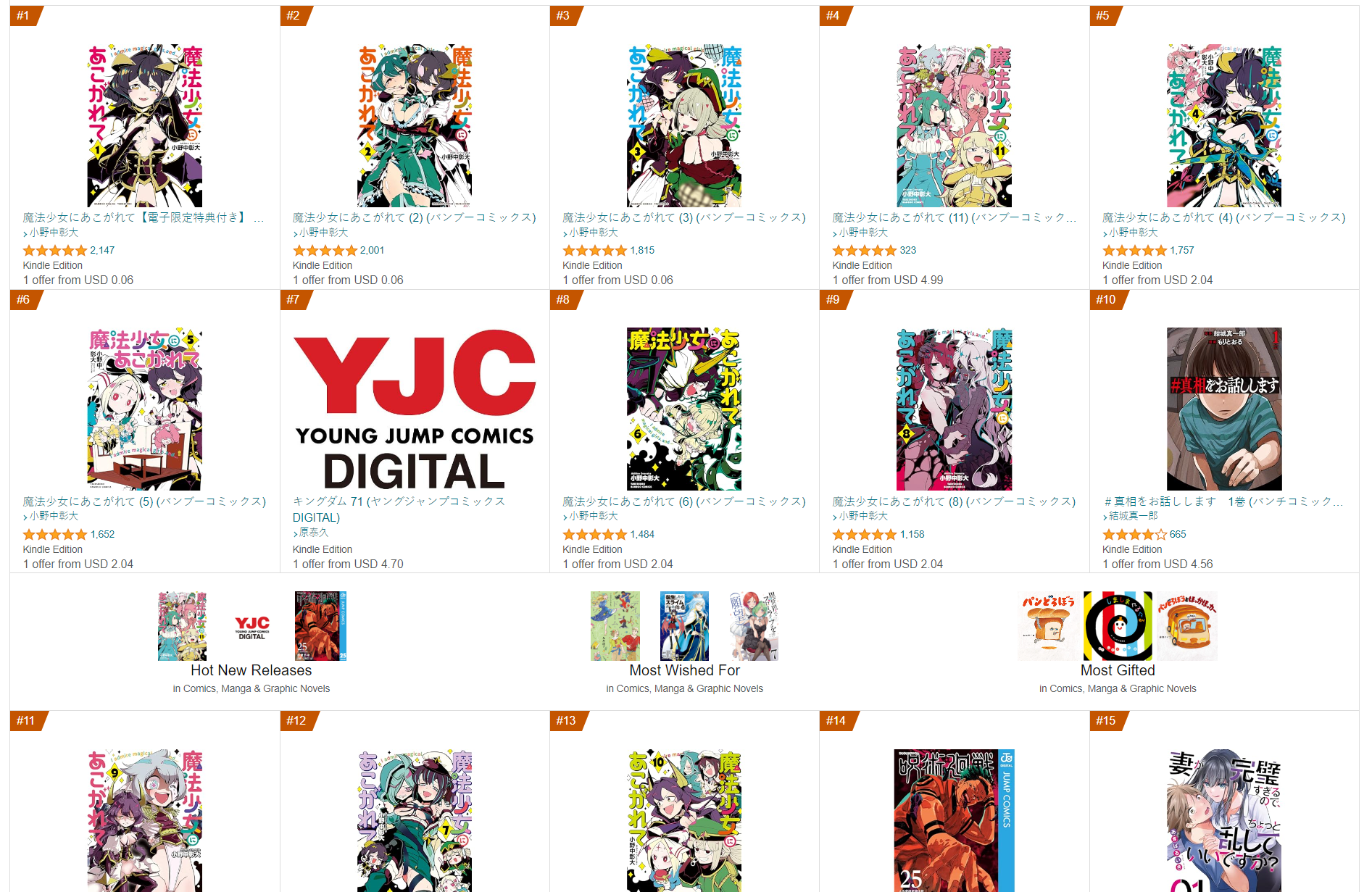The height and width of the screenshot is (892, 1372).
Task: Open the #14 Jujutsu Kaisen volume 25 cover
Action: 954,820
